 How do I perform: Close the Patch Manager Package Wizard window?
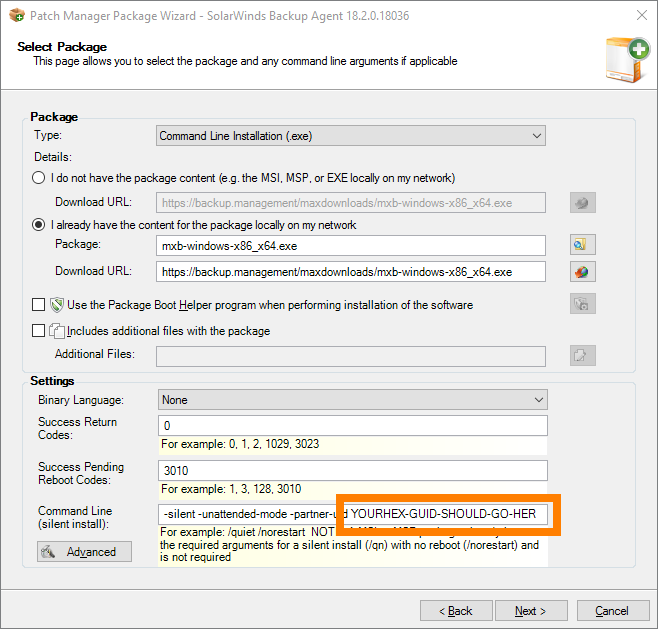click(x=642, y=15)
